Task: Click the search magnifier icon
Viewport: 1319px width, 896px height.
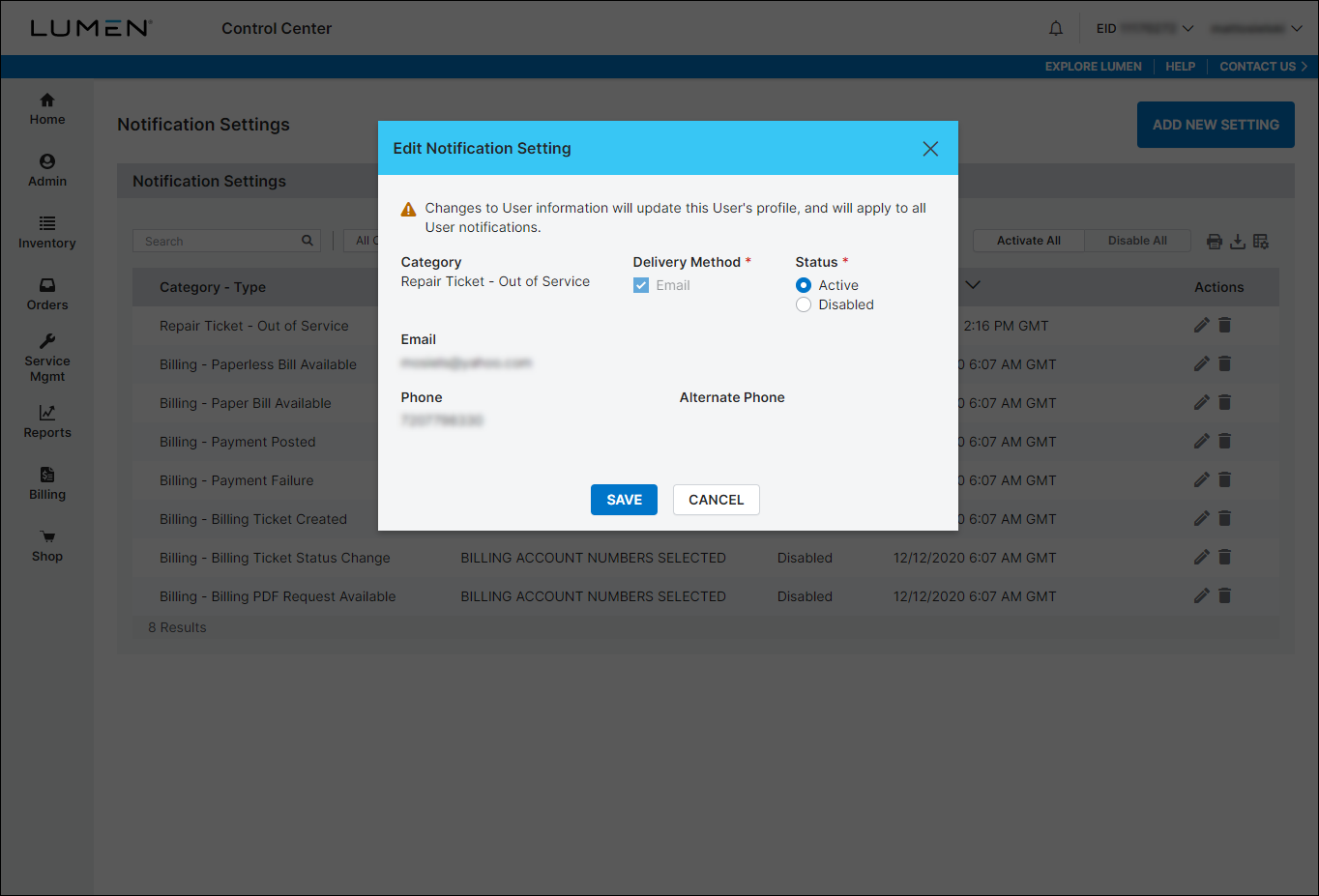Action: (x=308, y=241)
